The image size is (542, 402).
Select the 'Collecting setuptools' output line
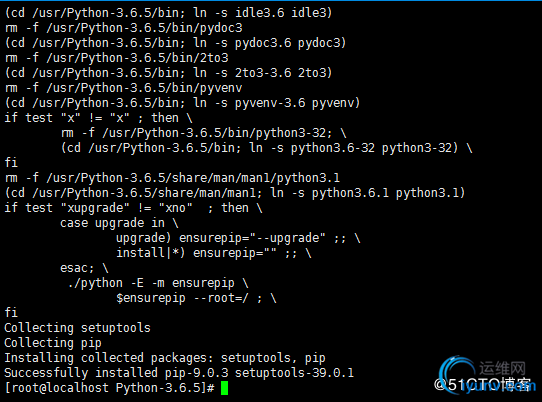point(77,328)
